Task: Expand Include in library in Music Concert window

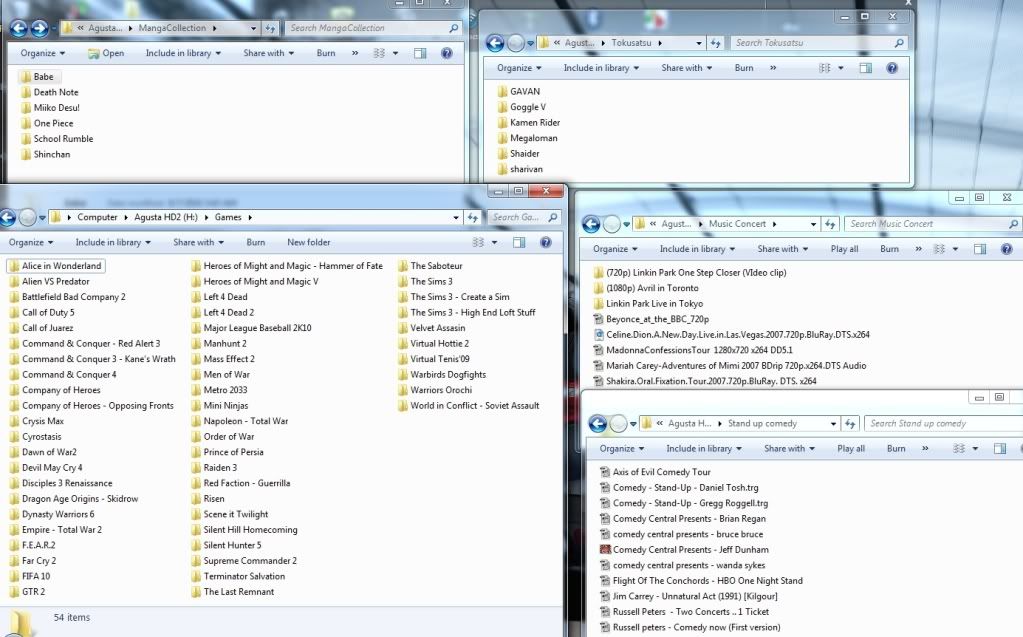Action: point(697,249)
